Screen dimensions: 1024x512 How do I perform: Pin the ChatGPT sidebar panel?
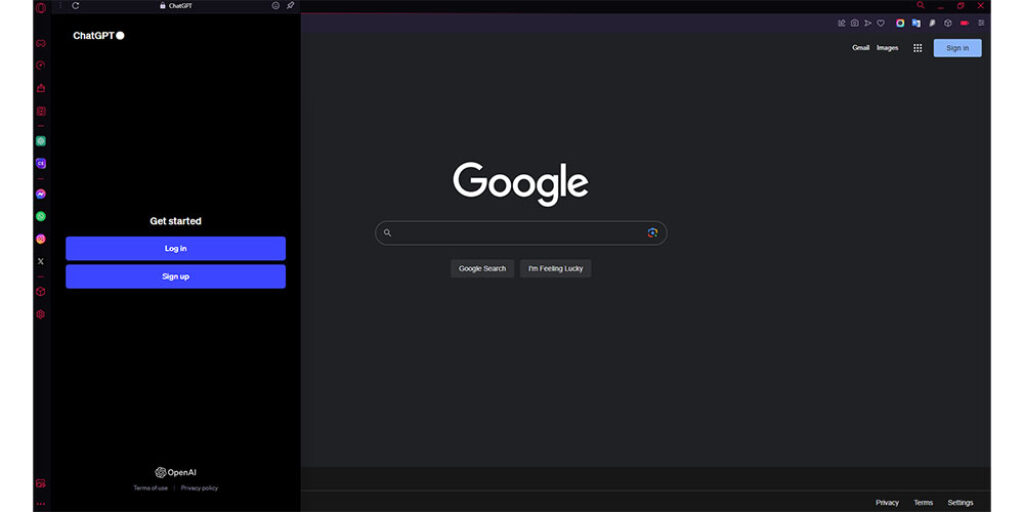291,5
